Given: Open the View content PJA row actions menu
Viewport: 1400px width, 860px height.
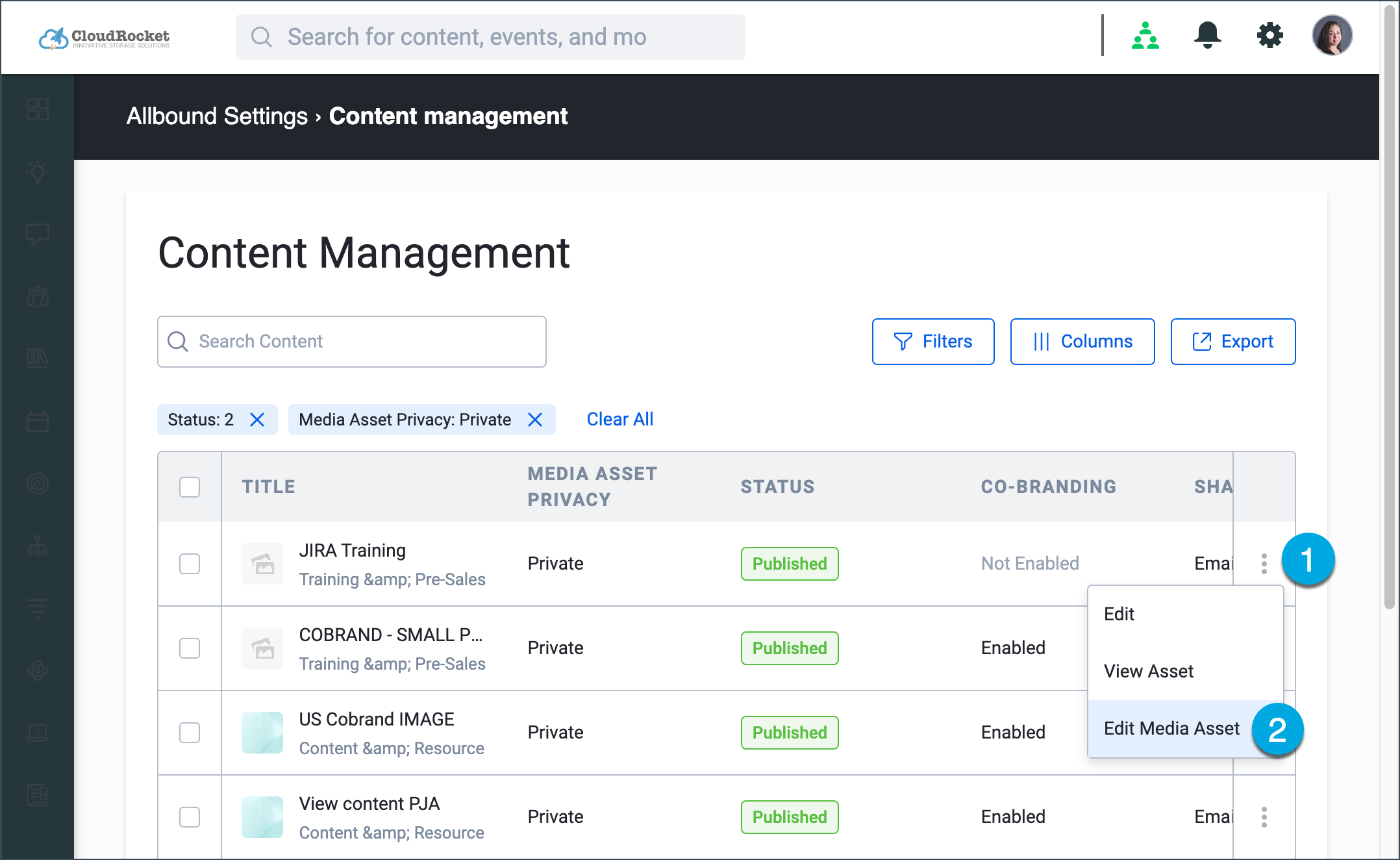Looking at the screenshot, I should [1264, 816].
